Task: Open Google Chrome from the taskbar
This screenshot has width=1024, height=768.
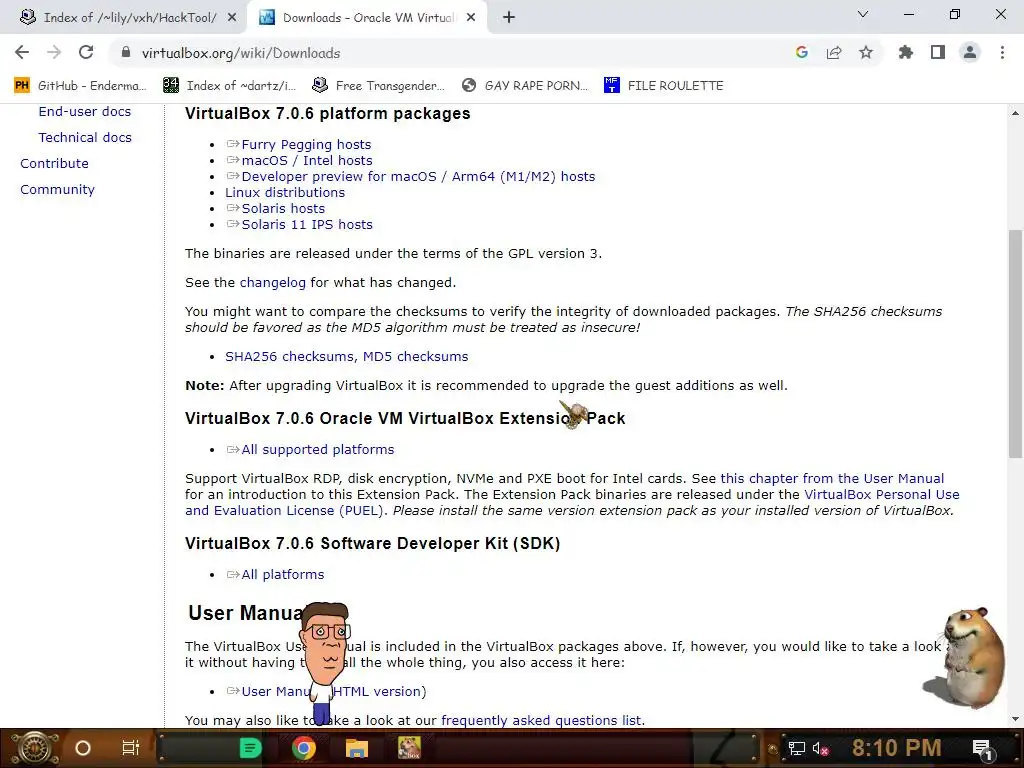Action: 303,748
